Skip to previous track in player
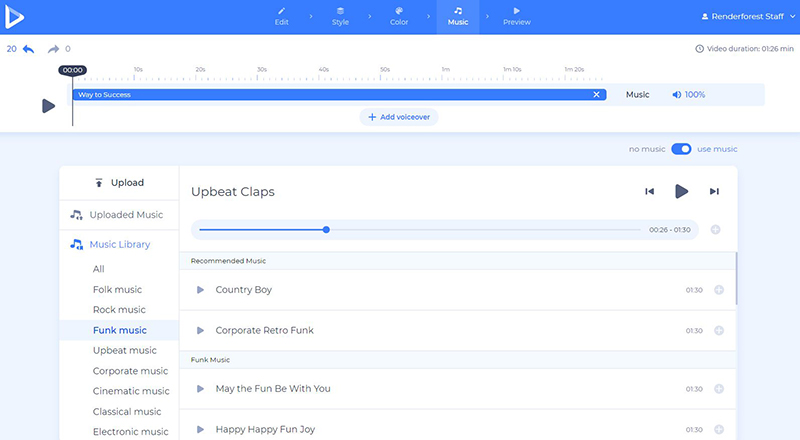Image resolution: width=800 pixels, height=440 pixels. (x=649, y=191)
